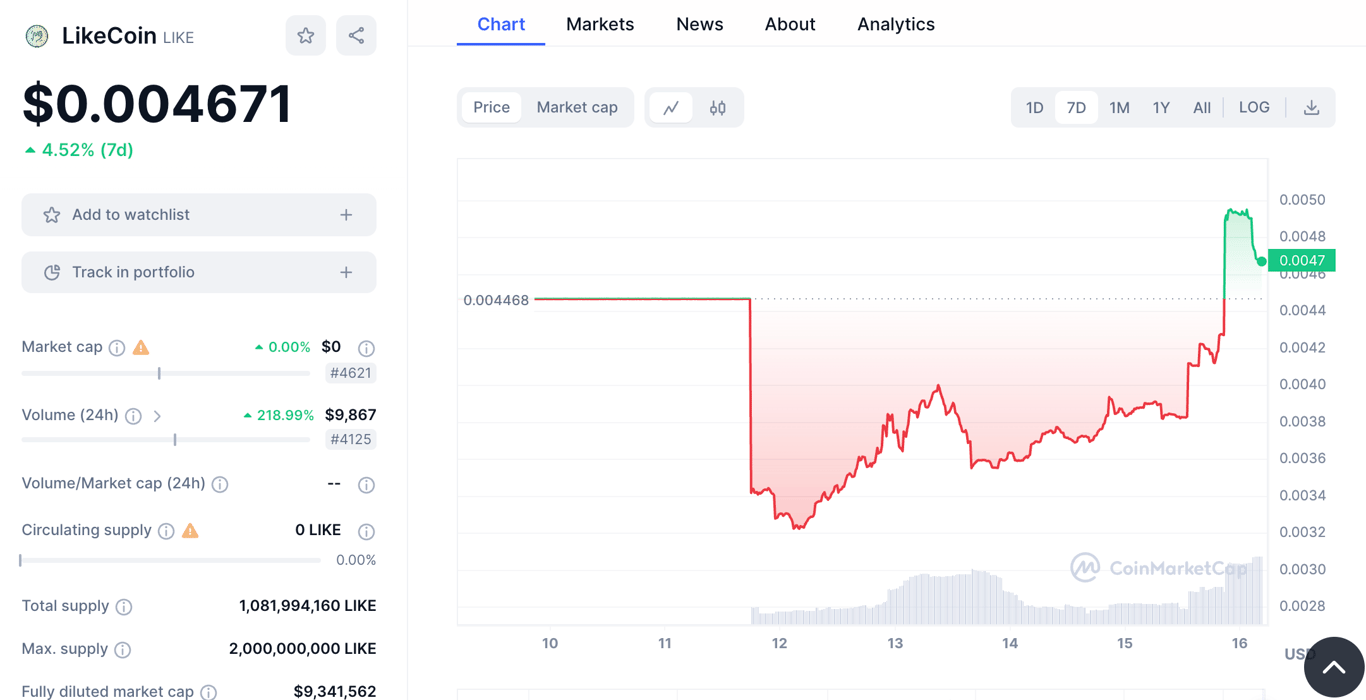Open the News tab
Screen dimensions: 1366x700
point(699,24)
